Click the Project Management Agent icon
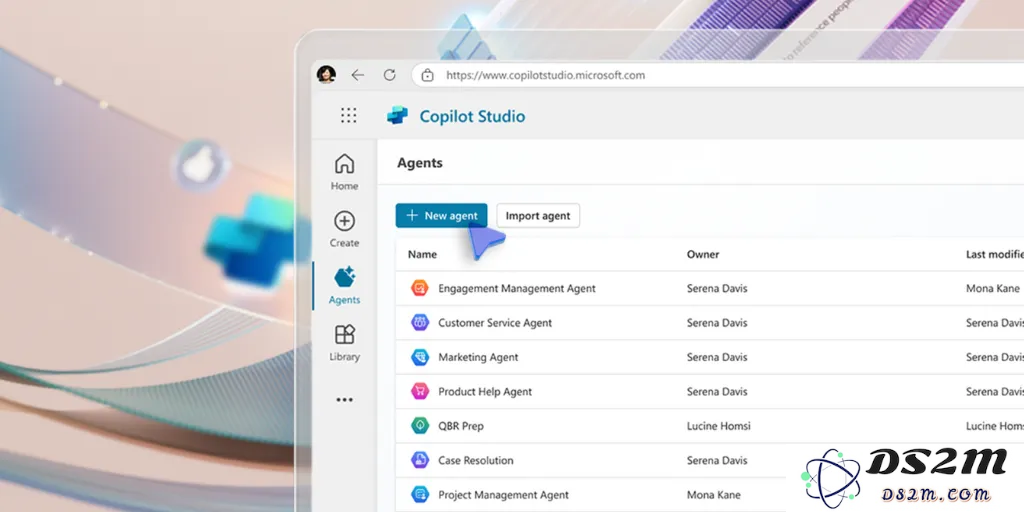The image size is (1024, 512). pos(419,494)
